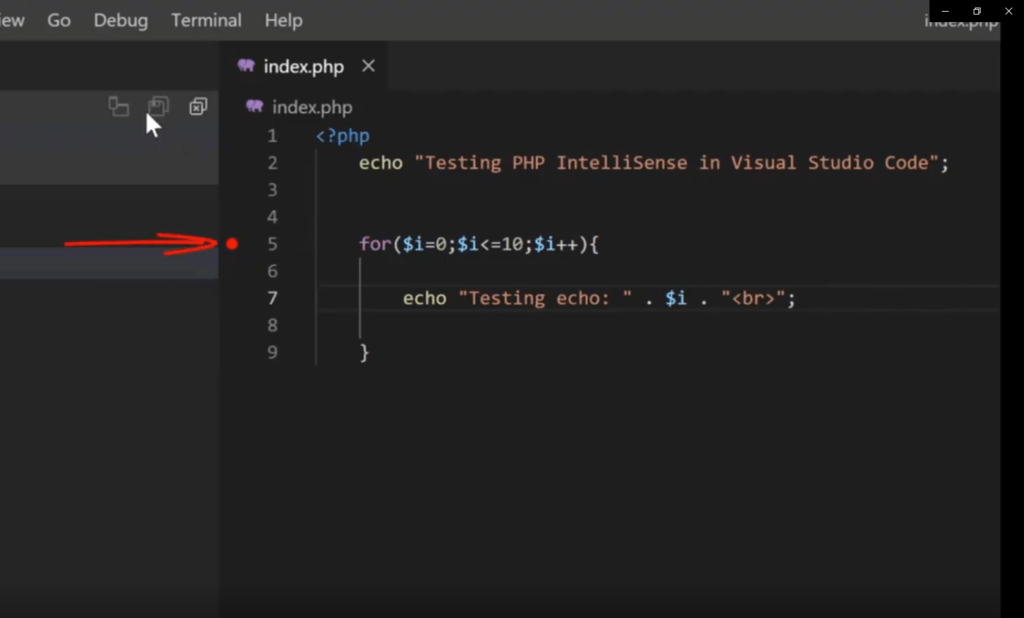Open the Debug menu
Image resolution: width=1024 pixels, height=618 pixels.
(x=120, y=19)
